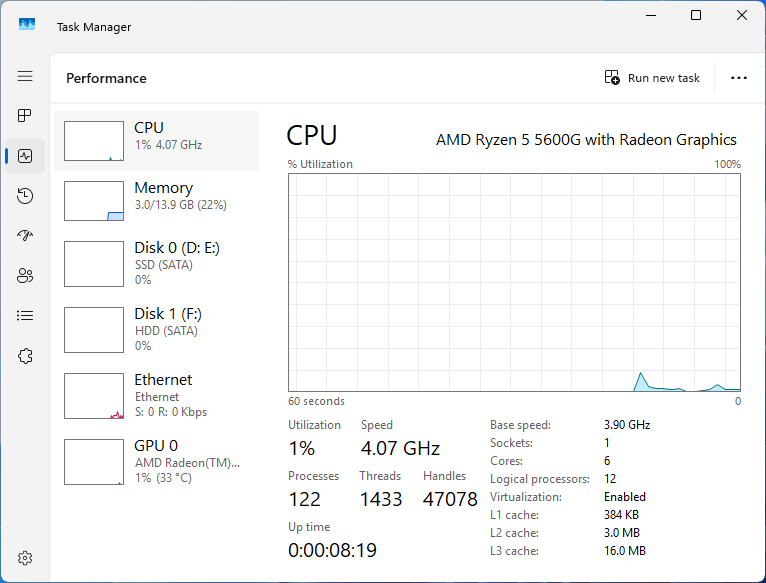Click the up time value 0:00:08:19
Image resolution: width=766 pixels, height=583 pixels.
(x=332, y=550)
